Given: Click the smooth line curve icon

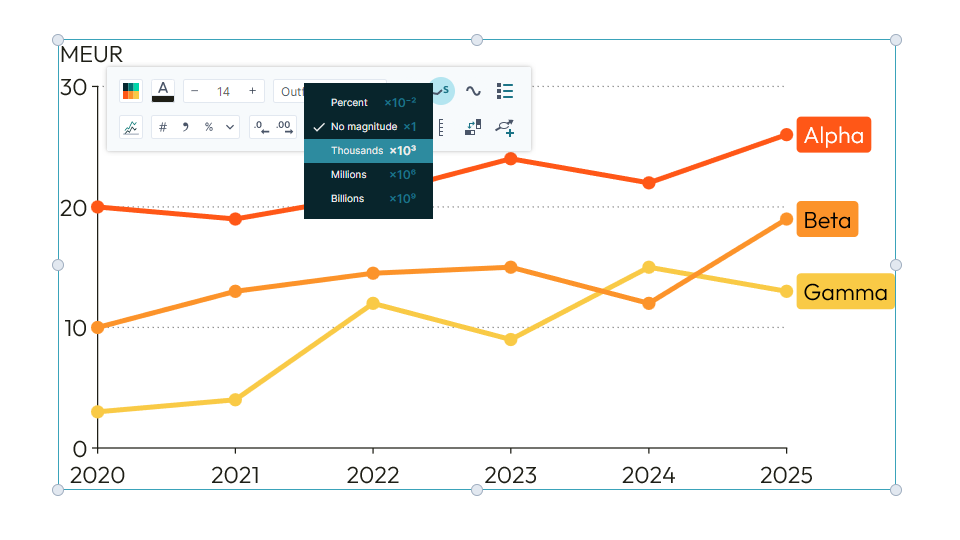Looking at the screenshot, I should click(x=473, y=91).
